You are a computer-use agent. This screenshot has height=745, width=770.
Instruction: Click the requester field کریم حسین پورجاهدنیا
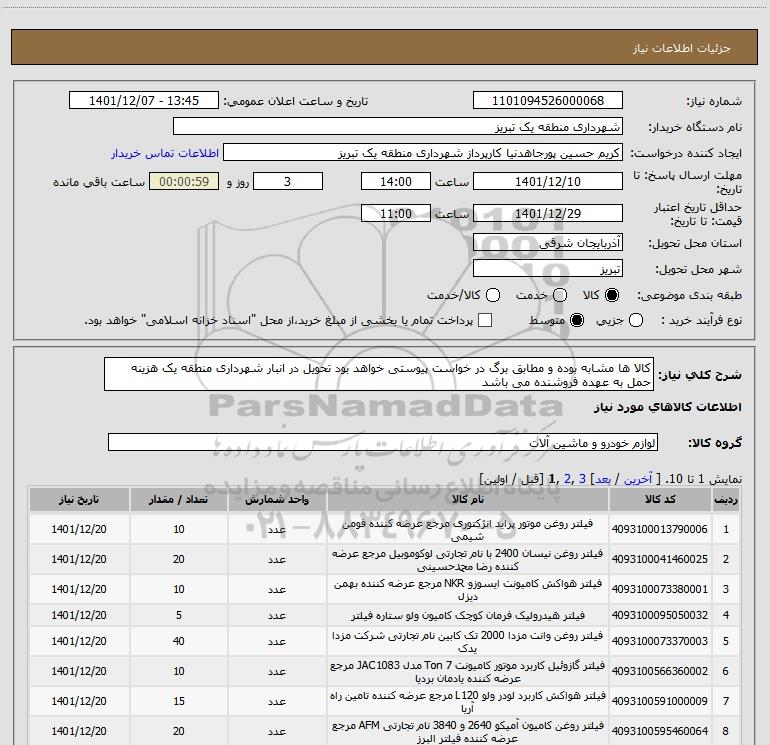423,153
